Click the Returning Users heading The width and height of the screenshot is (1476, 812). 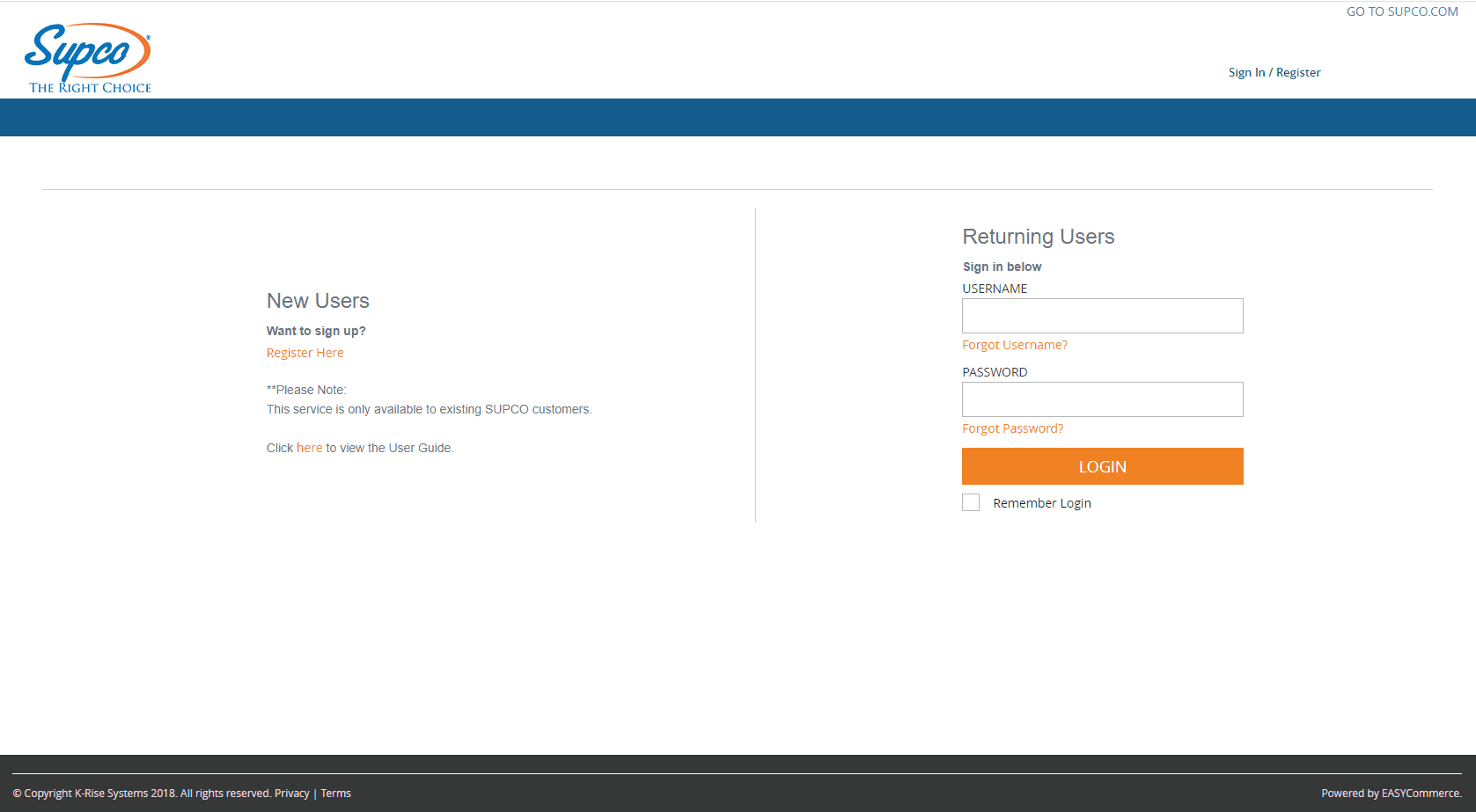[x=1038, y=237]
